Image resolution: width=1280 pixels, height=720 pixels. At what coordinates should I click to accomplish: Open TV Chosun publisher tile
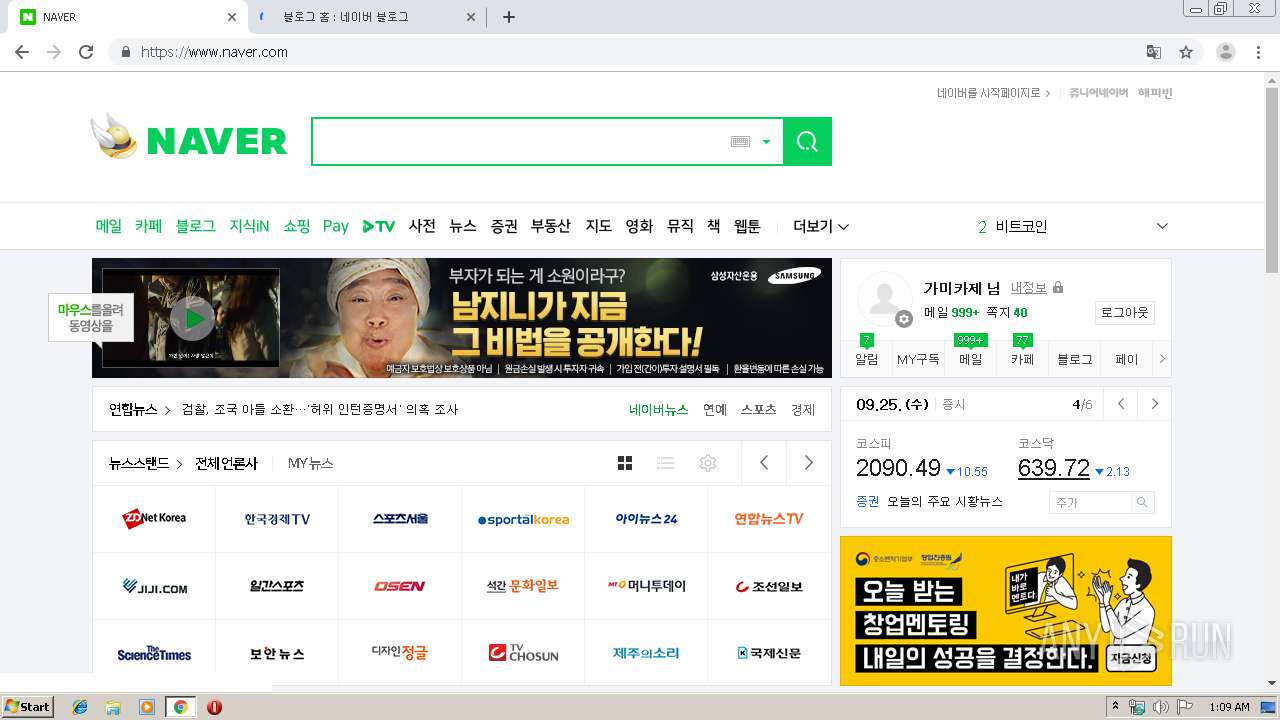point(523,653)
